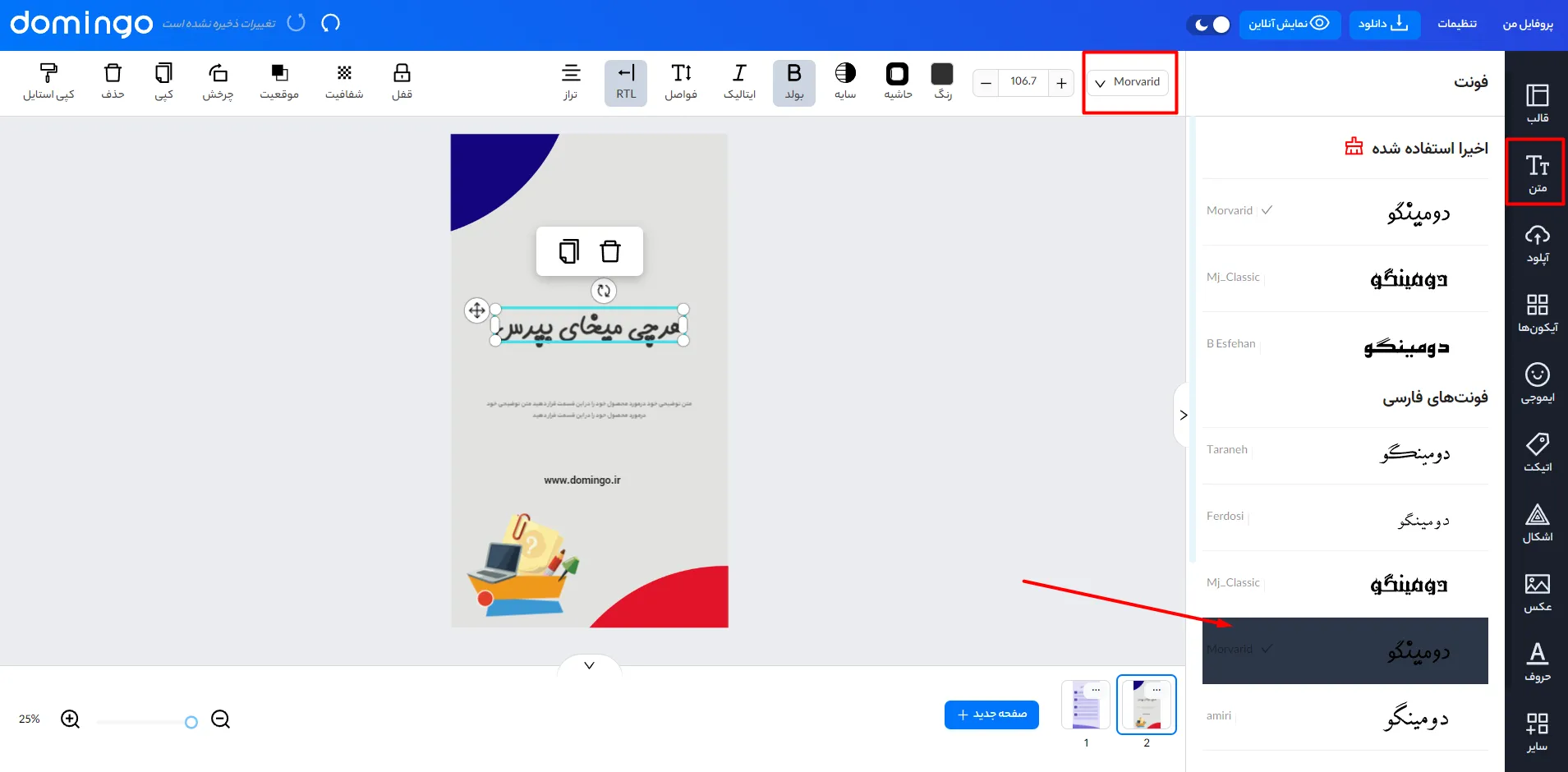The height and width of the screenshot is (772, 1568).
Task: Toggle italic (ایتالیک) formatting
Action: click(739, 81)
